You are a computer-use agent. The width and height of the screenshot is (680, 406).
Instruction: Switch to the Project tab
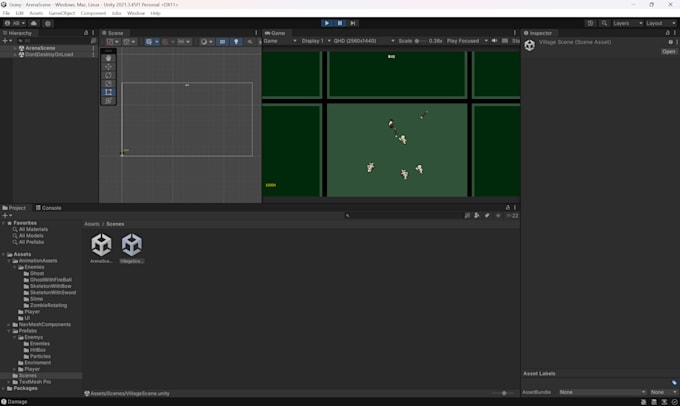click(14, 208)
